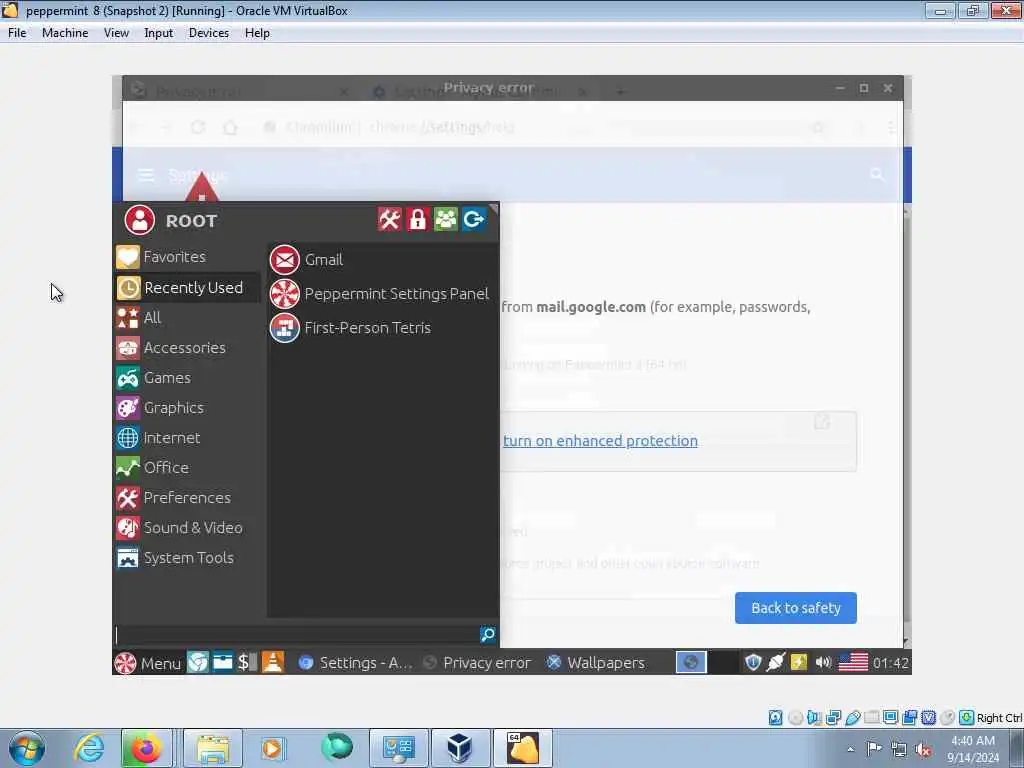Image resolution: width=1024 pixels, height=768 pixels.
Task: Open terminal from panel launcher
Action: (x=247, y=662)
